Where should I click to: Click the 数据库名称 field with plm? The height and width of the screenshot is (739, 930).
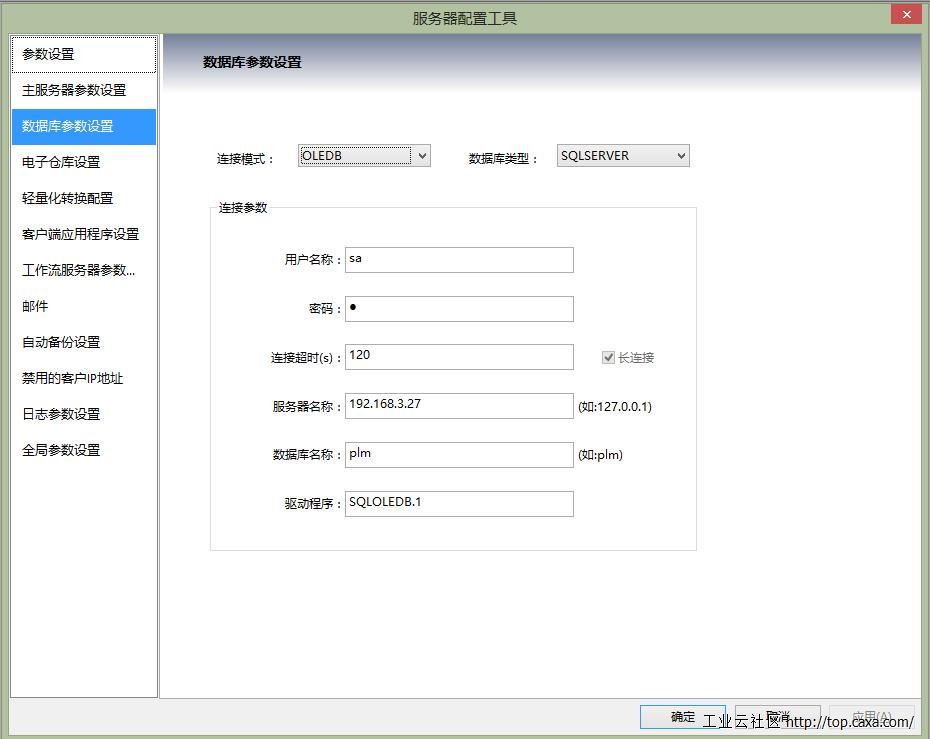pyautogui.click(x=459, y=454)
